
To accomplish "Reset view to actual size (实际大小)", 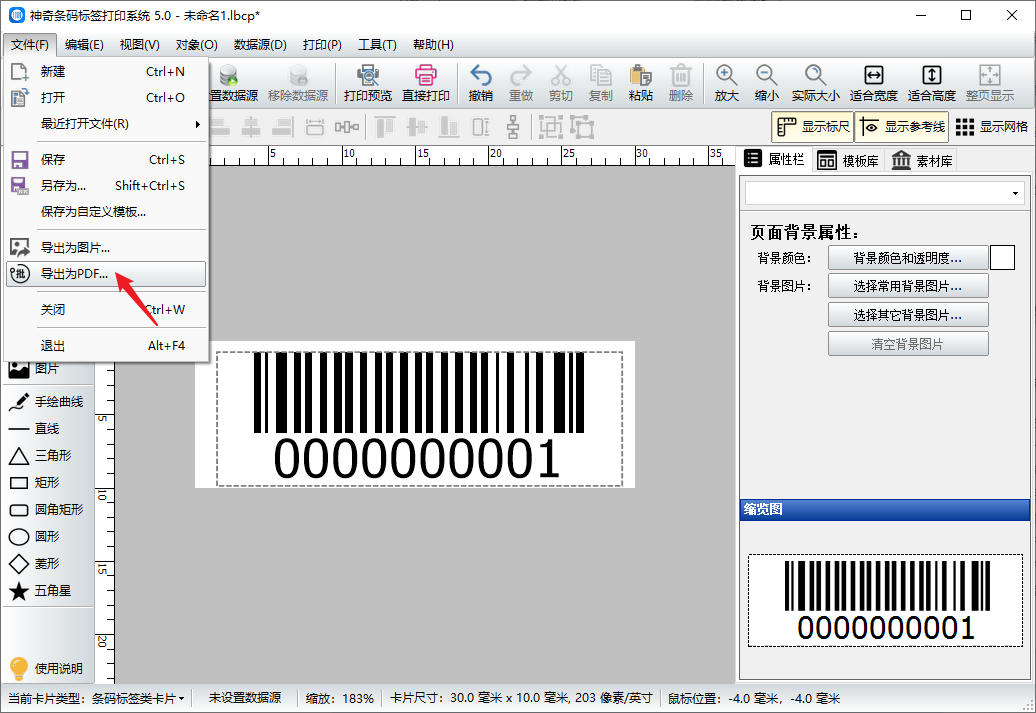I will point(815,83).
